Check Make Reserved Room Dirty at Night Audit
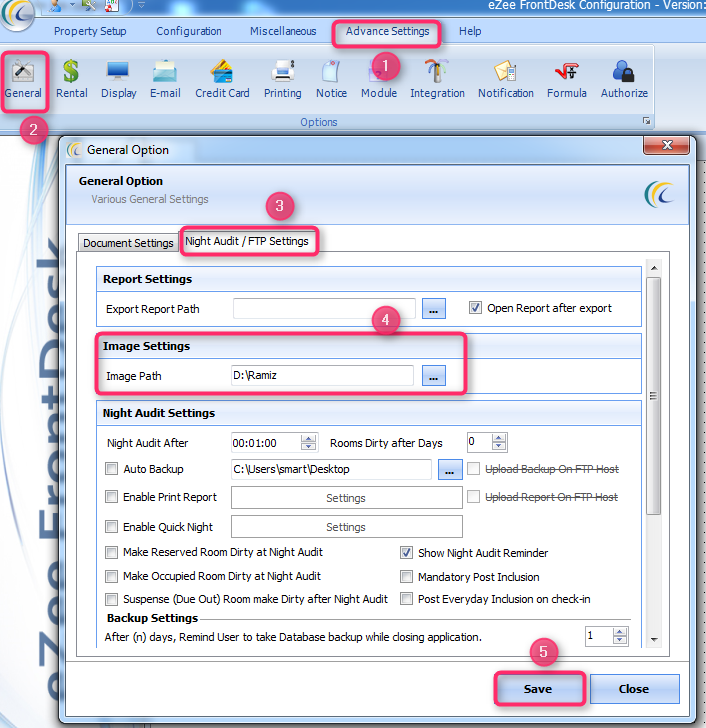Image resolution: width=706 pixels, height=728 pixels. coord(111,552)
